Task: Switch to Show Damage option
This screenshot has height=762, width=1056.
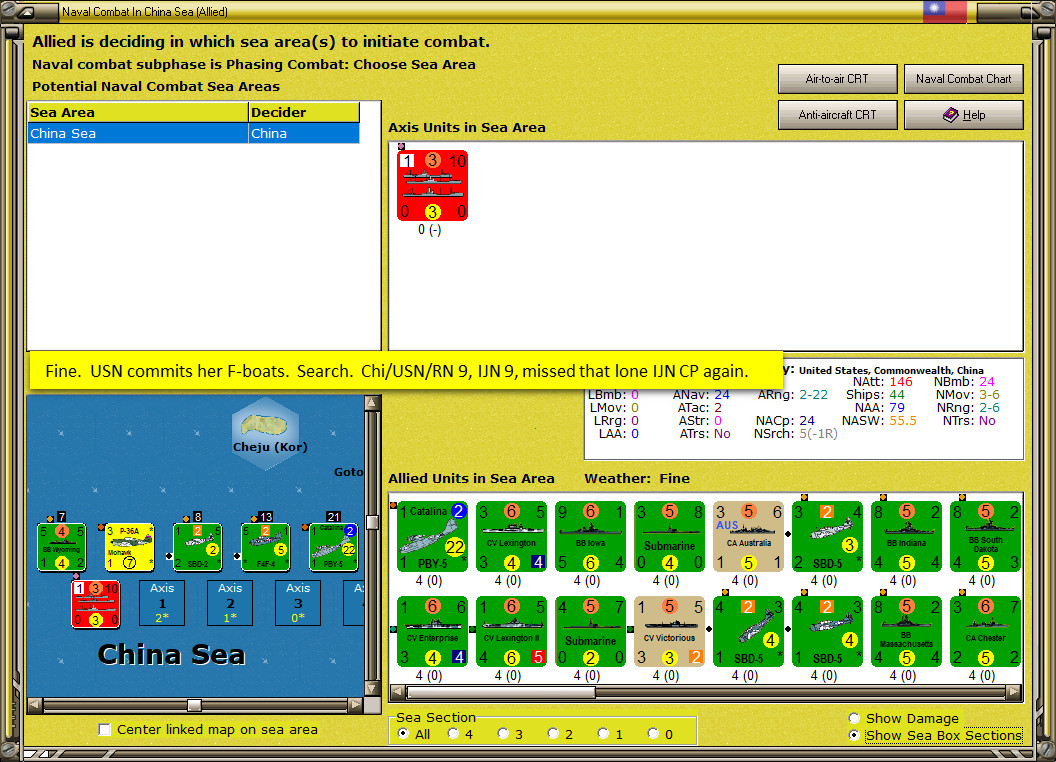Action: click(x=855, y=718)
